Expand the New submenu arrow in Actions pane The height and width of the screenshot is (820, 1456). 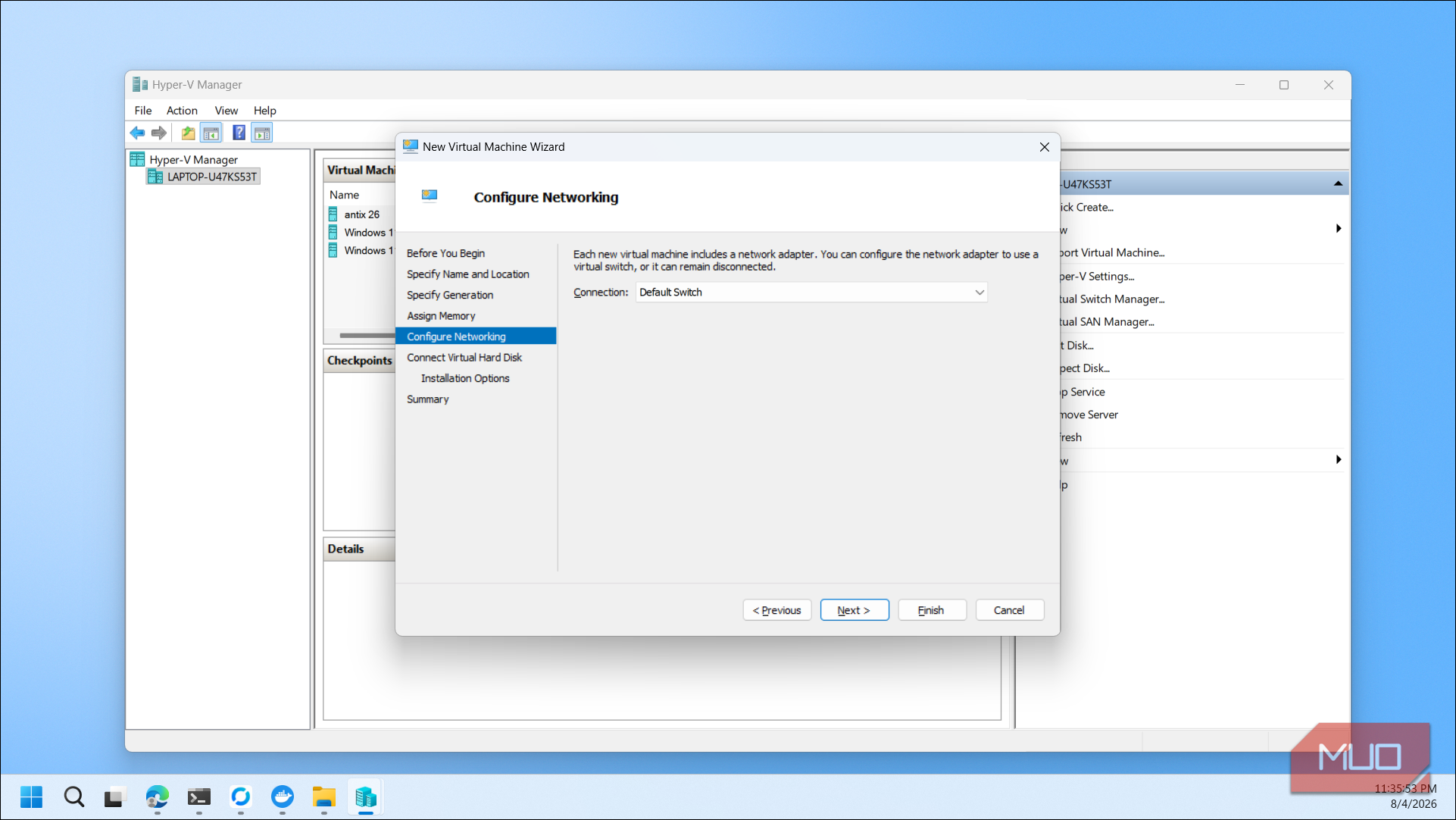[x=1338, y=229]
